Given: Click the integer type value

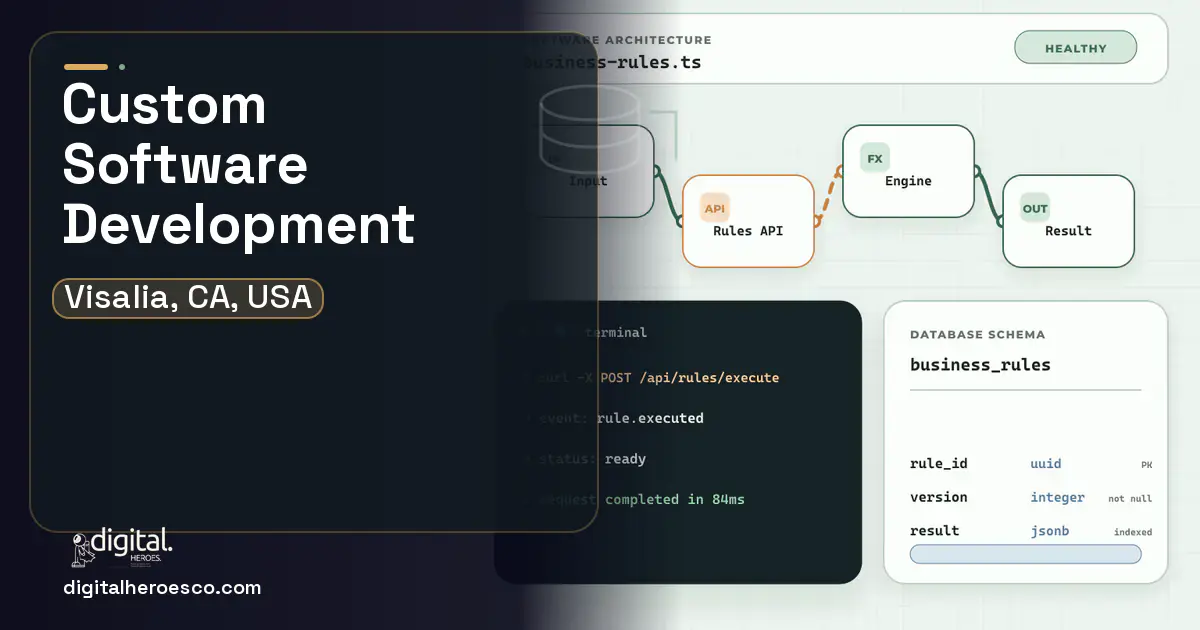Looking at the screenshot, I should [1058, 497].
